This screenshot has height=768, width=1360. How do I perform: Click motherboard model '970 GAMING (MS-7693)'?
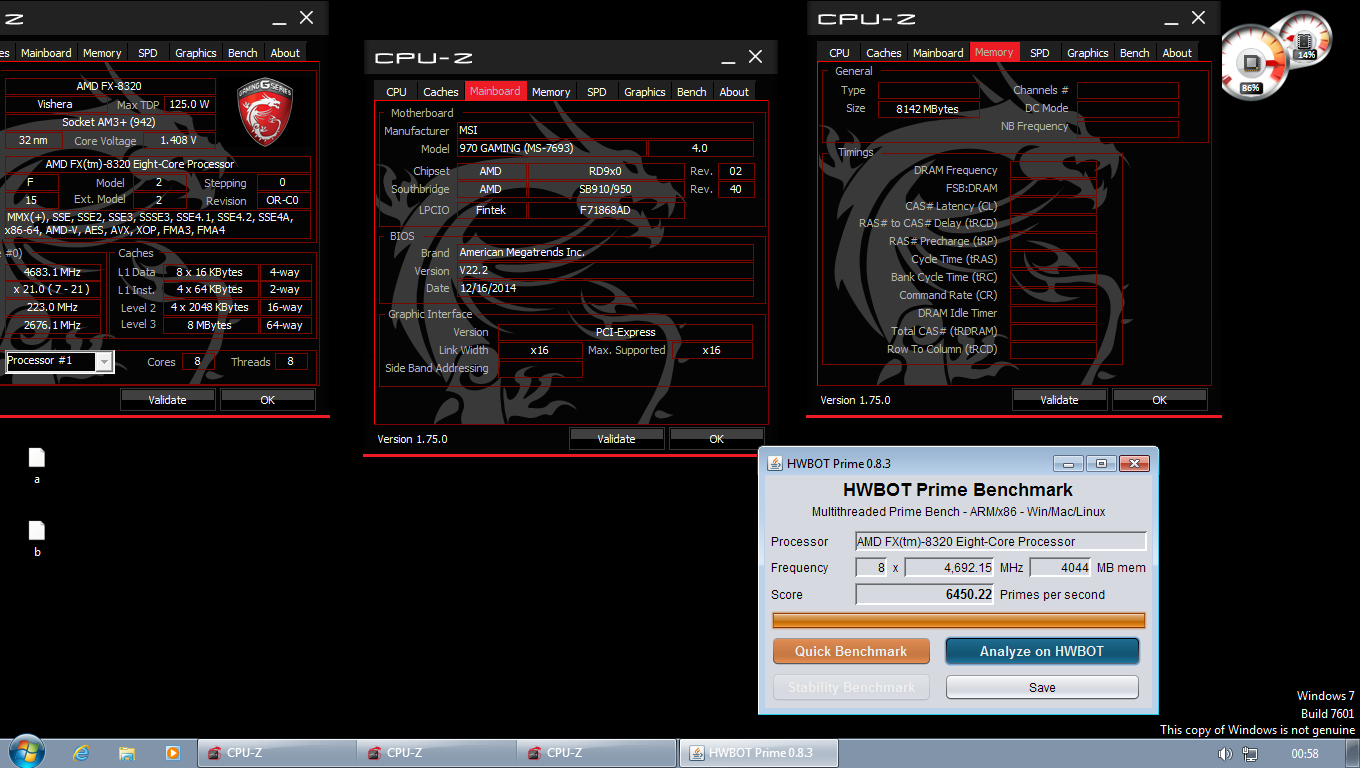click(552, 148)
